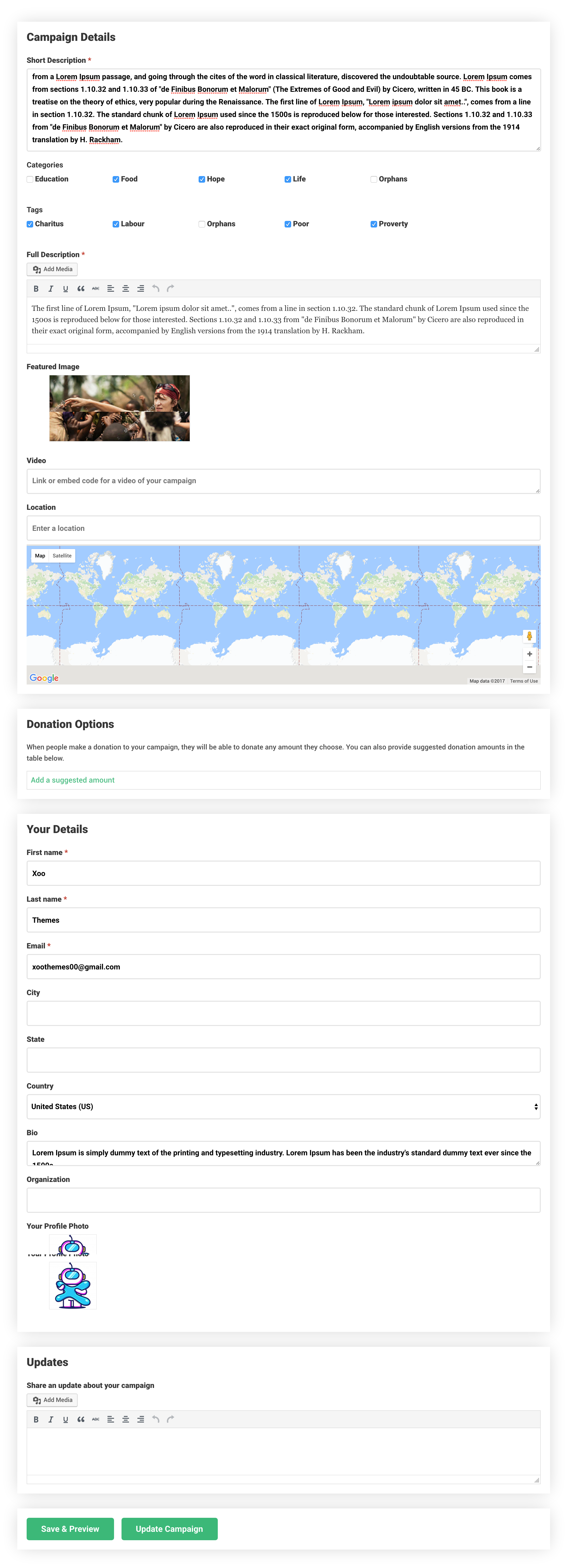Toggle bold in Full Description editor
This screenshot has height=1568, width=569.
[x=36, y=288]
